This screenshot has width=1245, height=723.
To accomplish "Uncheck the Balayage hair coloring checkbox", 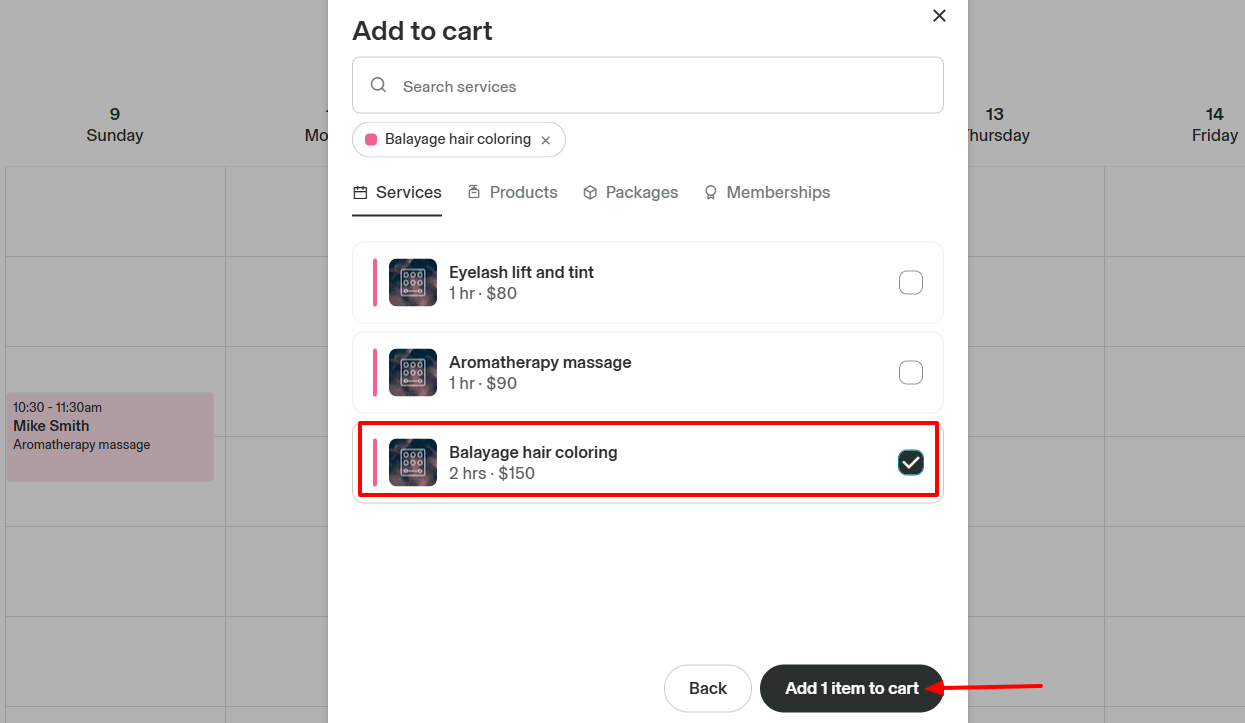I will tap(911, 462).
